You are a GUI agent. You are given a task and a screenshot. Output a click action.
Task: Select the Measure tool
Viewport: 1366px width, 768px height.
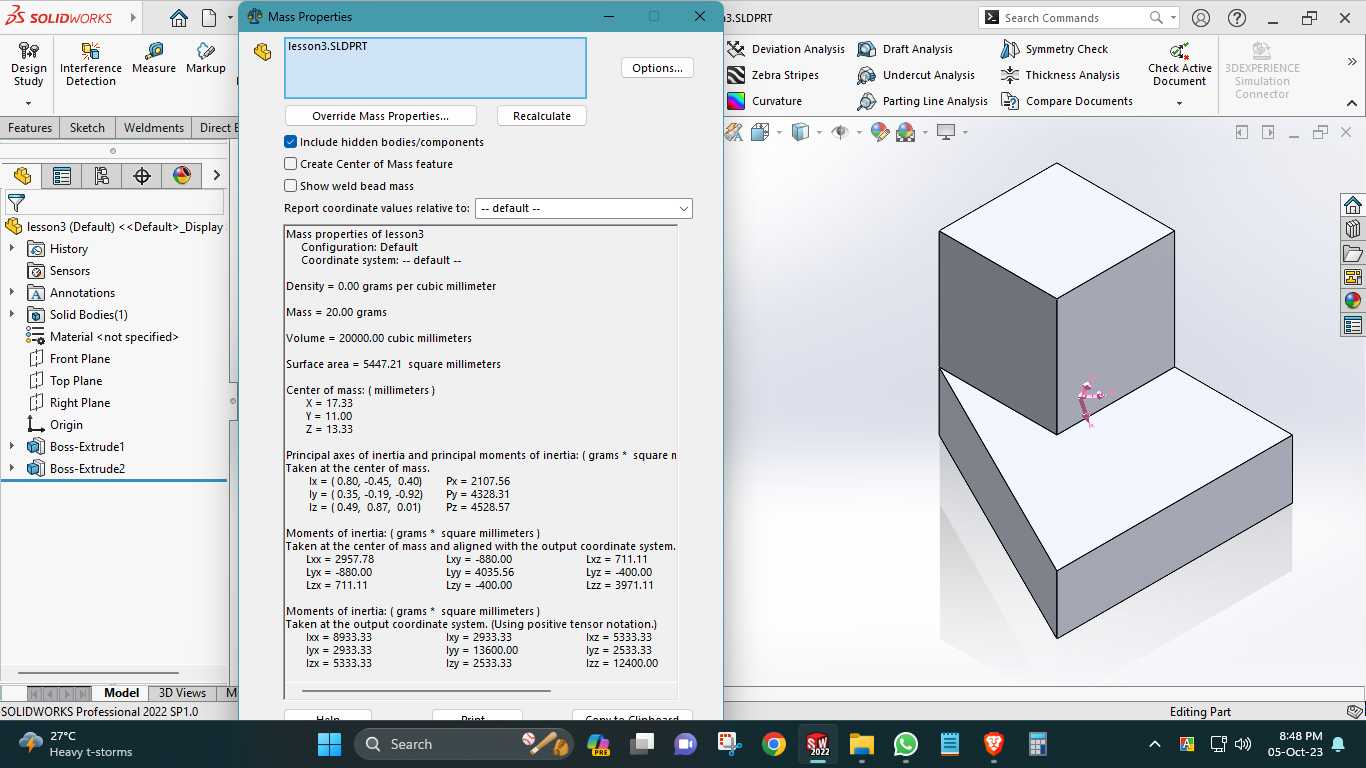click(154, 58)
